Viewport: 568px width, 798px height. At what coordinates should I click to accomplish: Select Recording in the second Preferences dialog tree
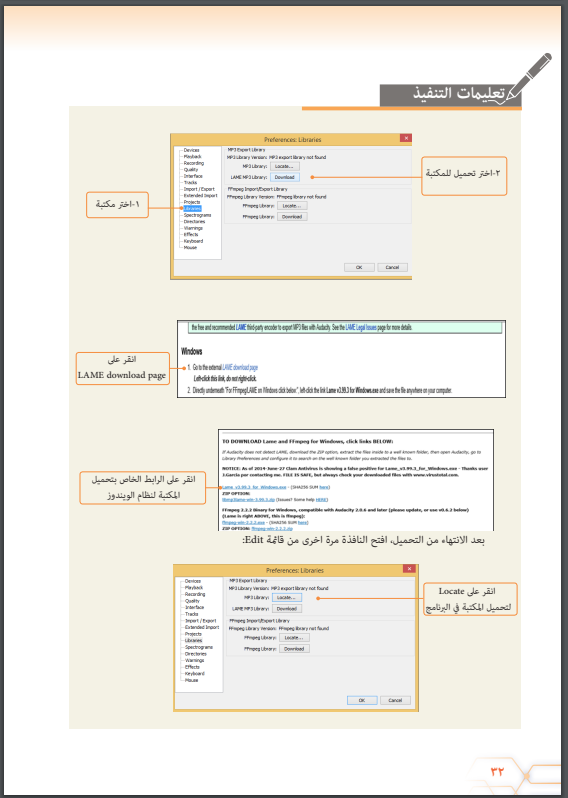pos(195,594)
